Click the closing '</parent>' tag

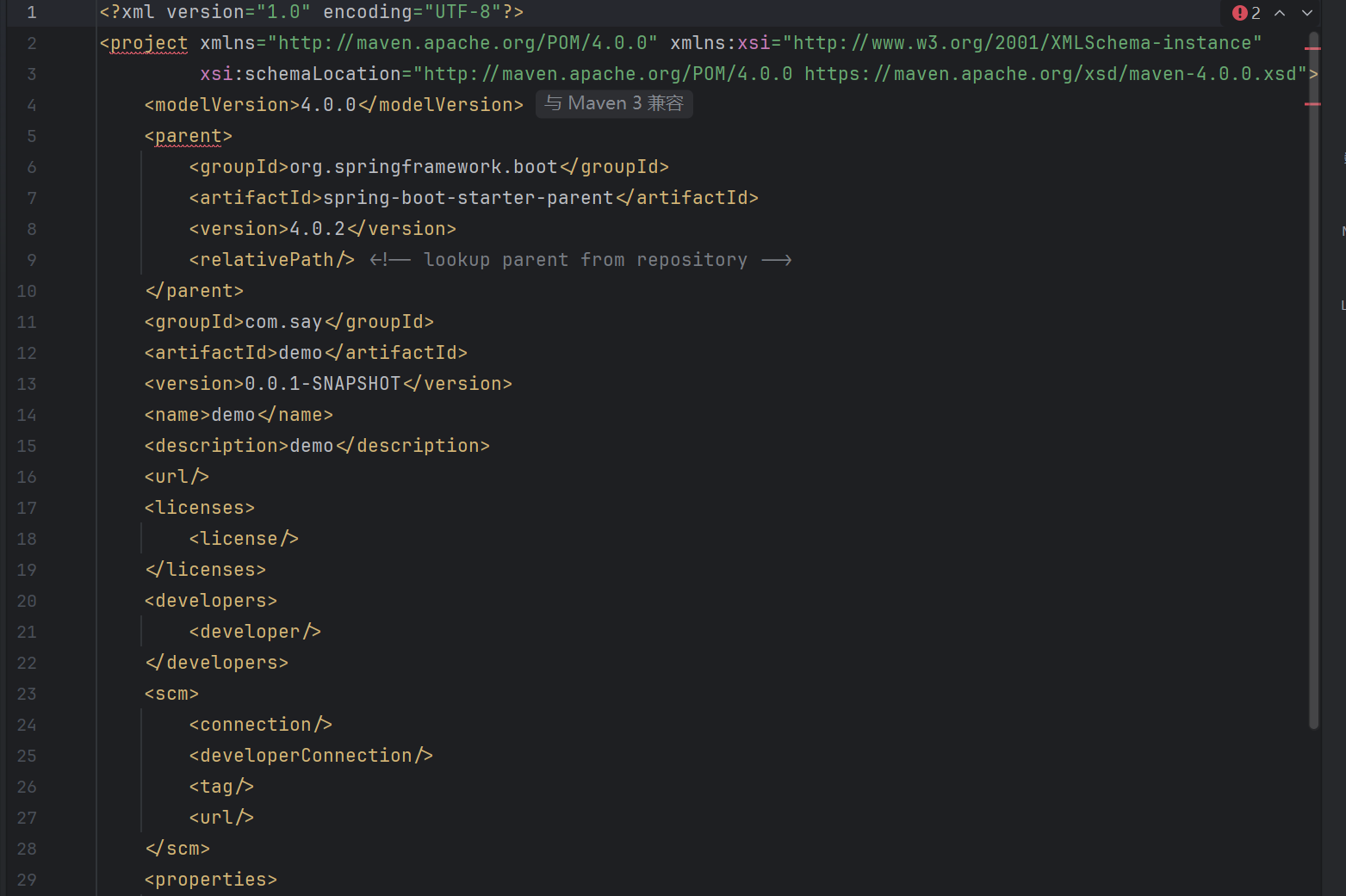click(195, 291)
